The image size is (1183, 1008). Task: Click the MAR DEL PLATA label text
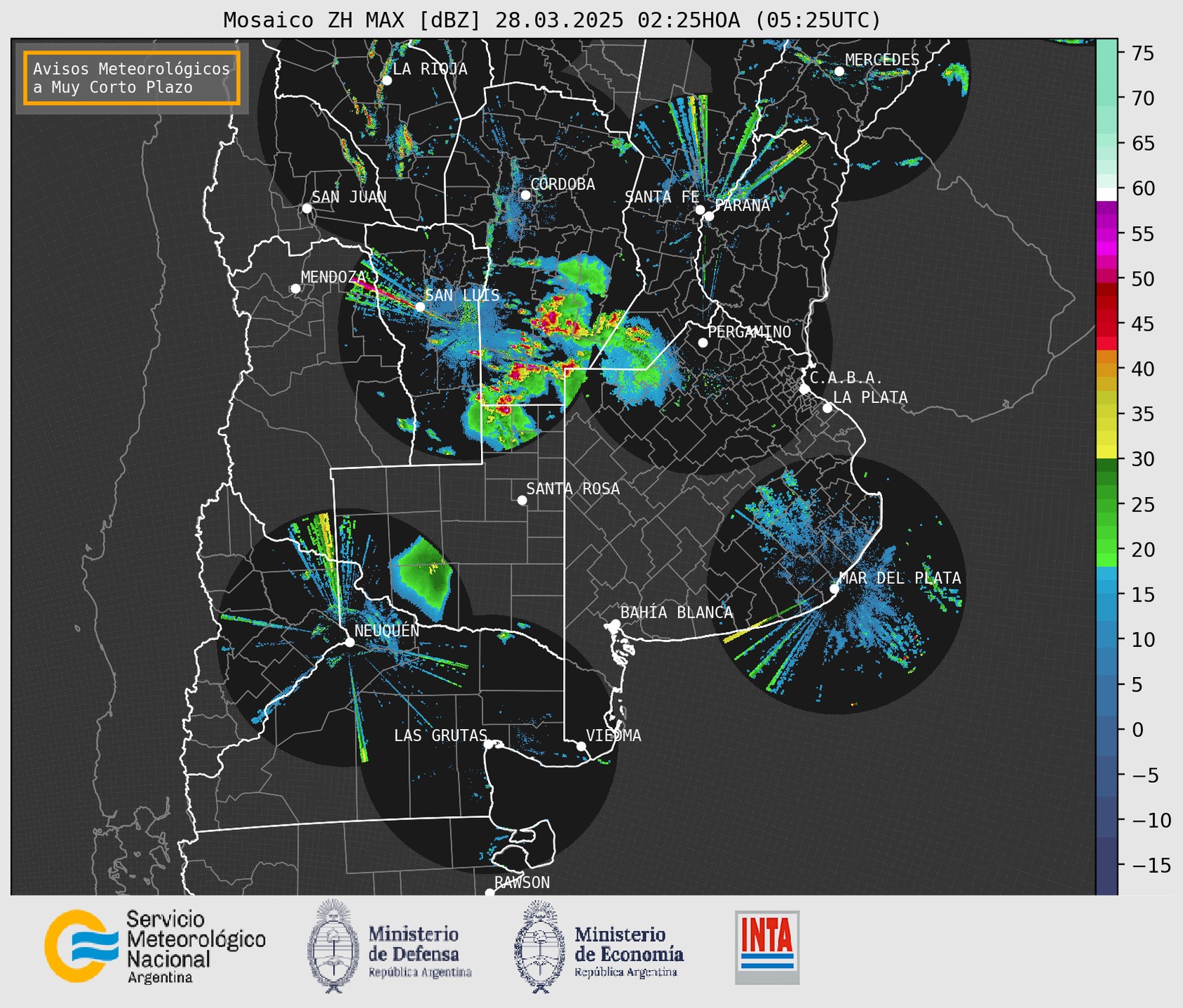coord(900,578)
